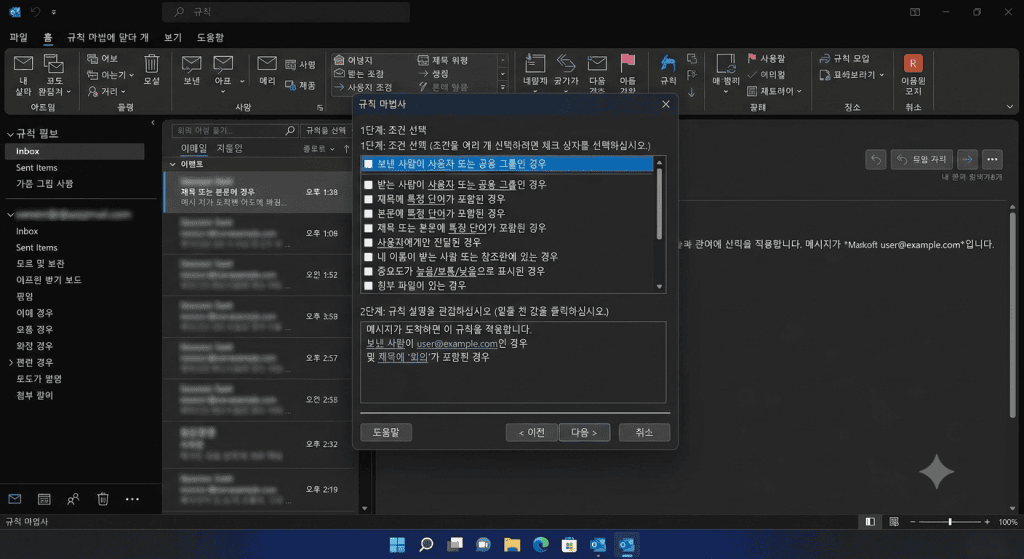The height and width of the screenshot is (559, 1024).
Task: Click the new mail envelope icon in ribbon
Action: [24, 63]
